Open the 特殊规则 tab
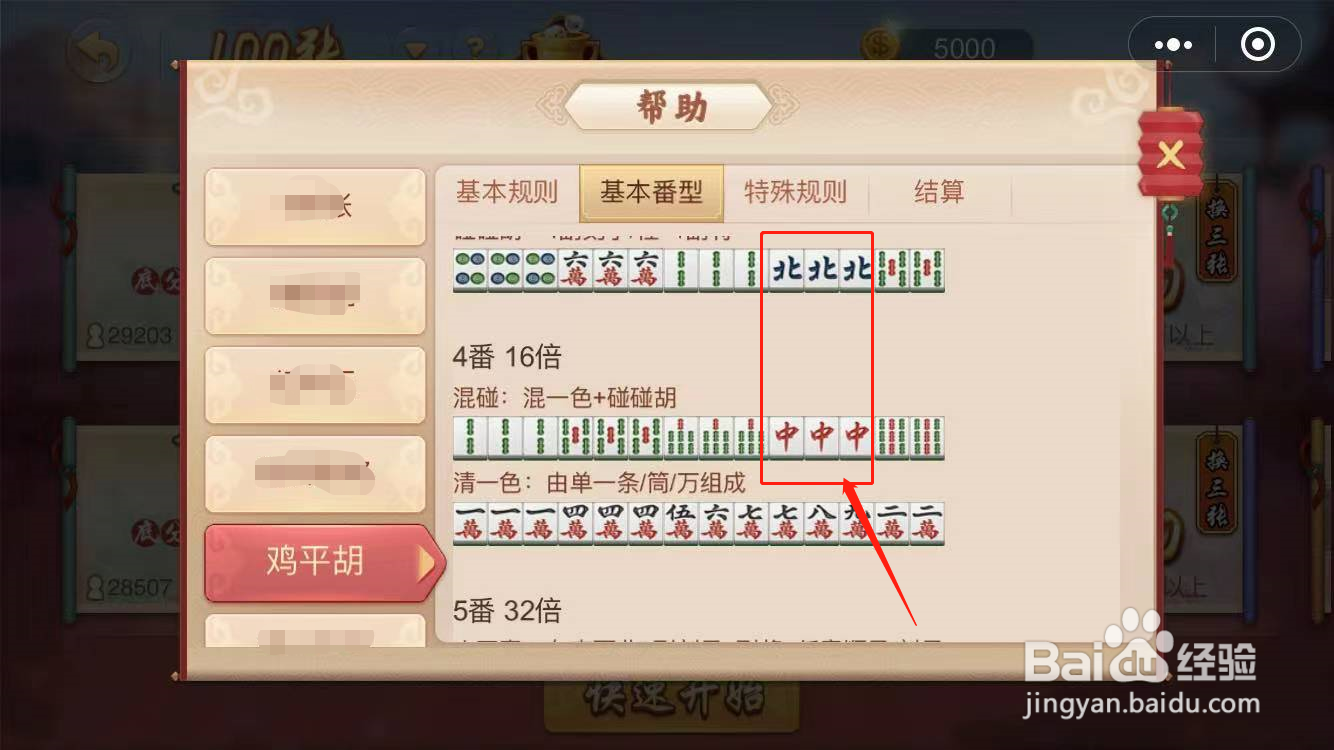 pos(795,192)
